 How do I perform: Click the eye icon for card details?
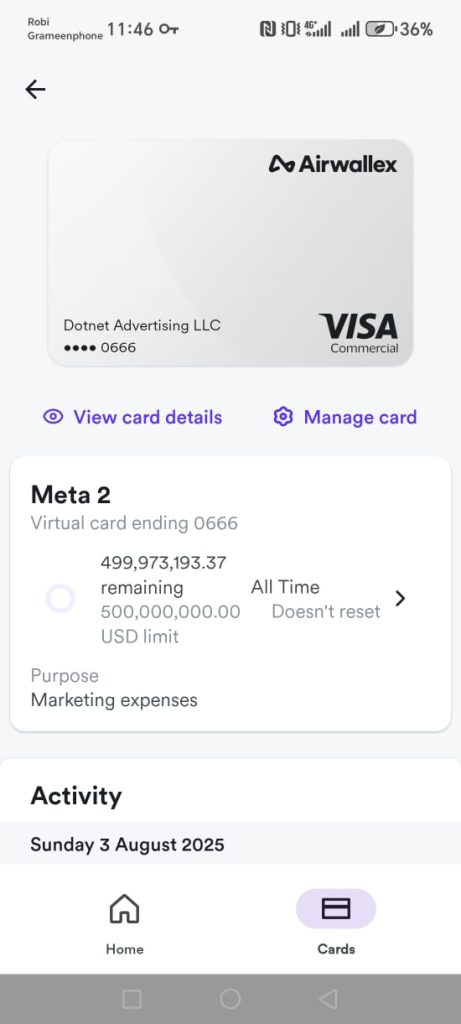click(53, 417)
